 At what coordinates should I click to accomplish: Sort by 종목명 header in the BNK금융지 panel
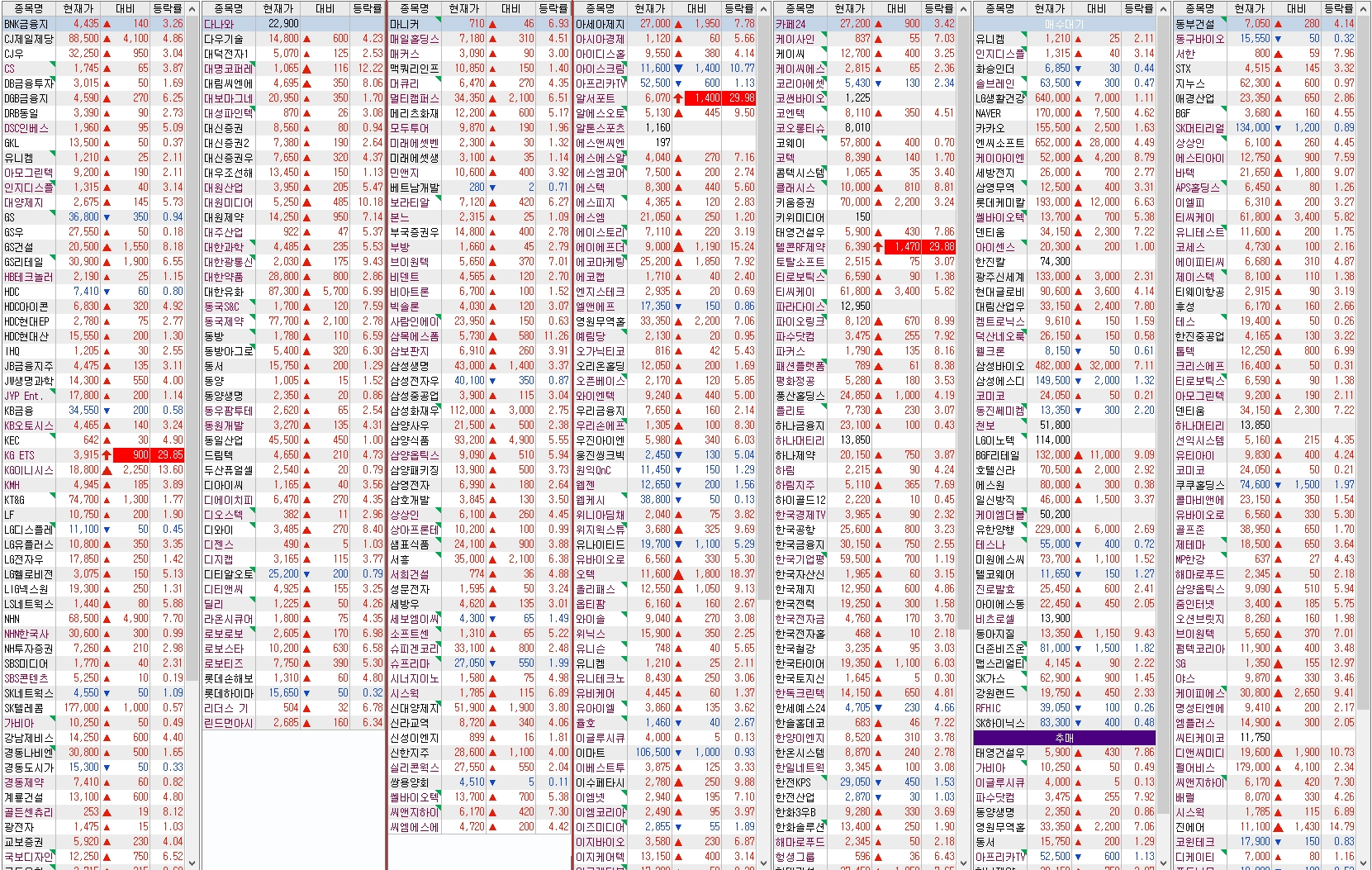pyautogui.click(x=26, y=8)
